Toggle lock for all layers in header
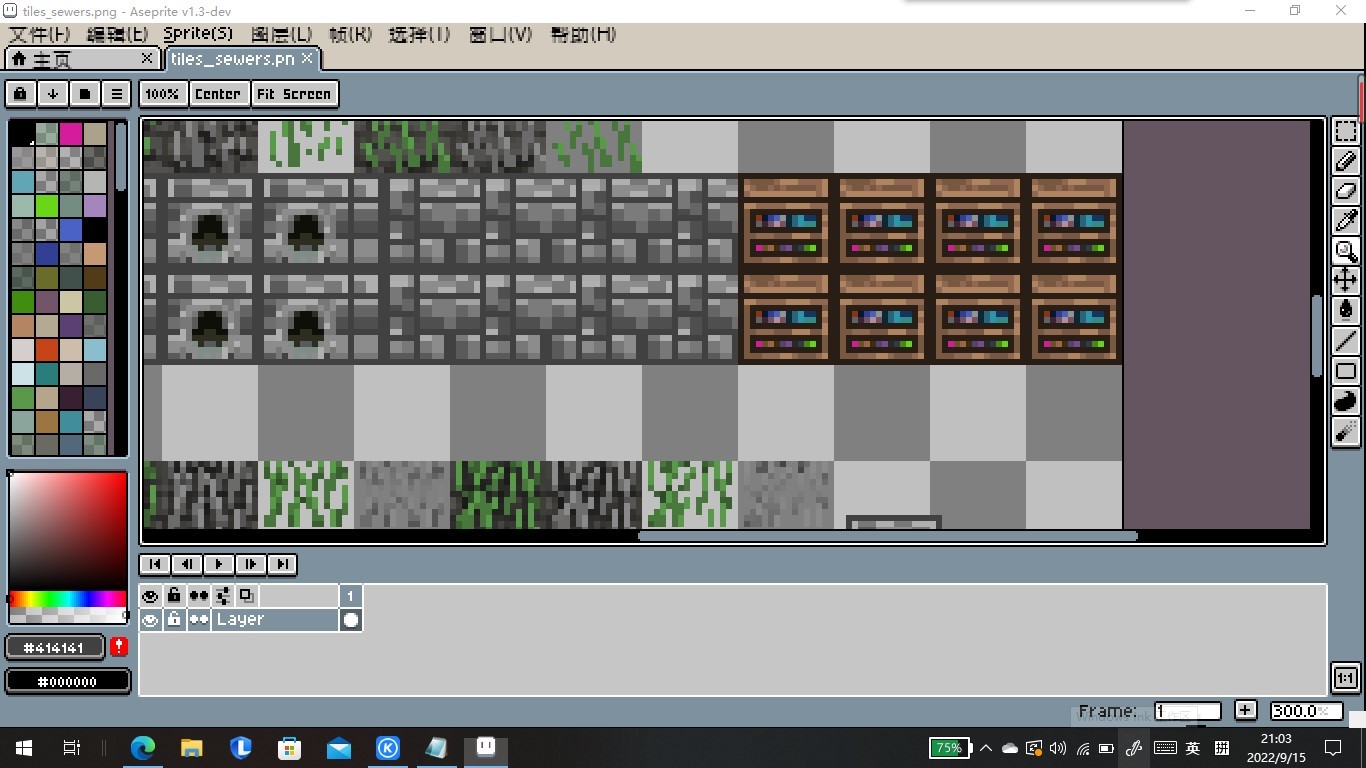 pyautogui.click(x=174, y=596)
